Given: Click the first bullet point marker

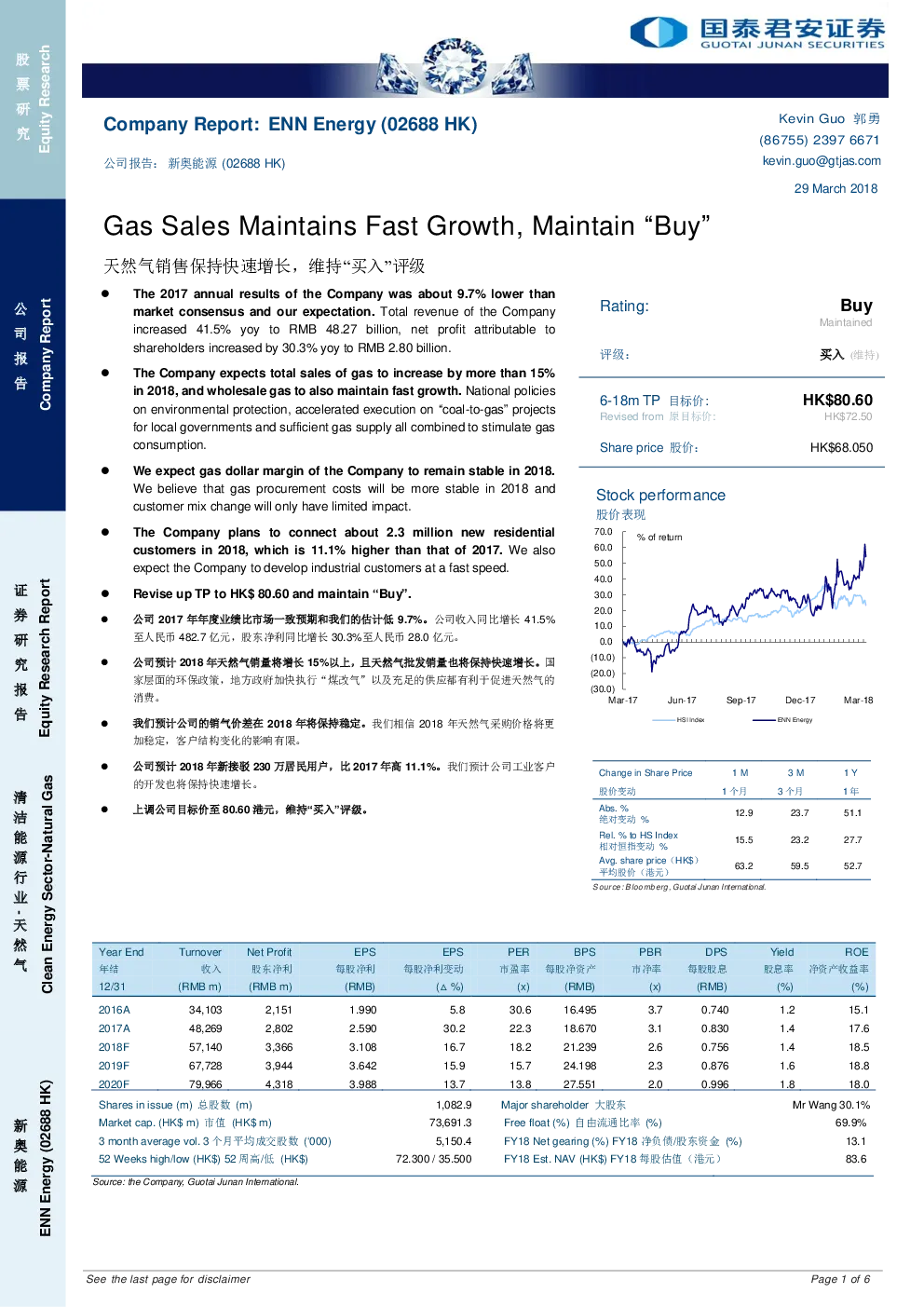Looking at the screenshot, I should tap(106, 293).
